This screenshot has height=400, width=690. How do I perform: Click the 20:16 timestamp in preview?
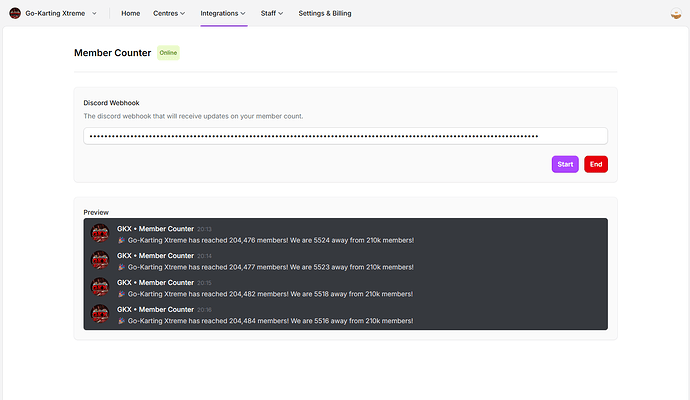pyautogui.click(x=204, y=310)
